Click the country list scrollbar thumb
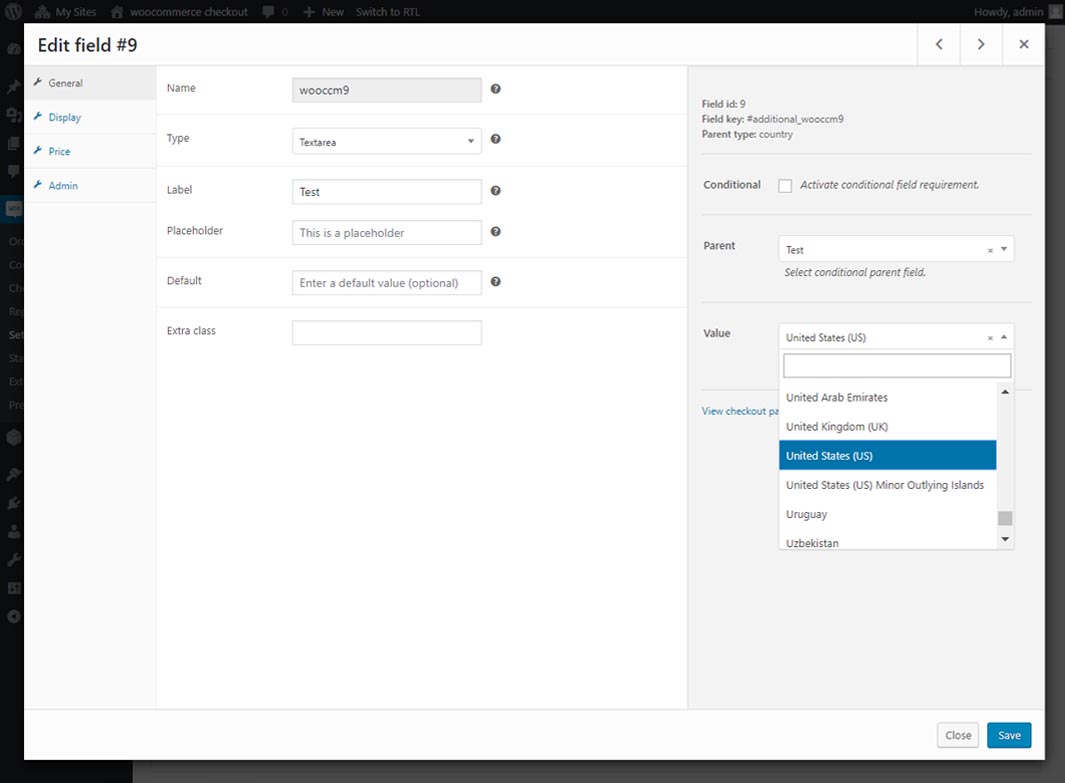1065x783 pixels. click(x=1005, y=518)
